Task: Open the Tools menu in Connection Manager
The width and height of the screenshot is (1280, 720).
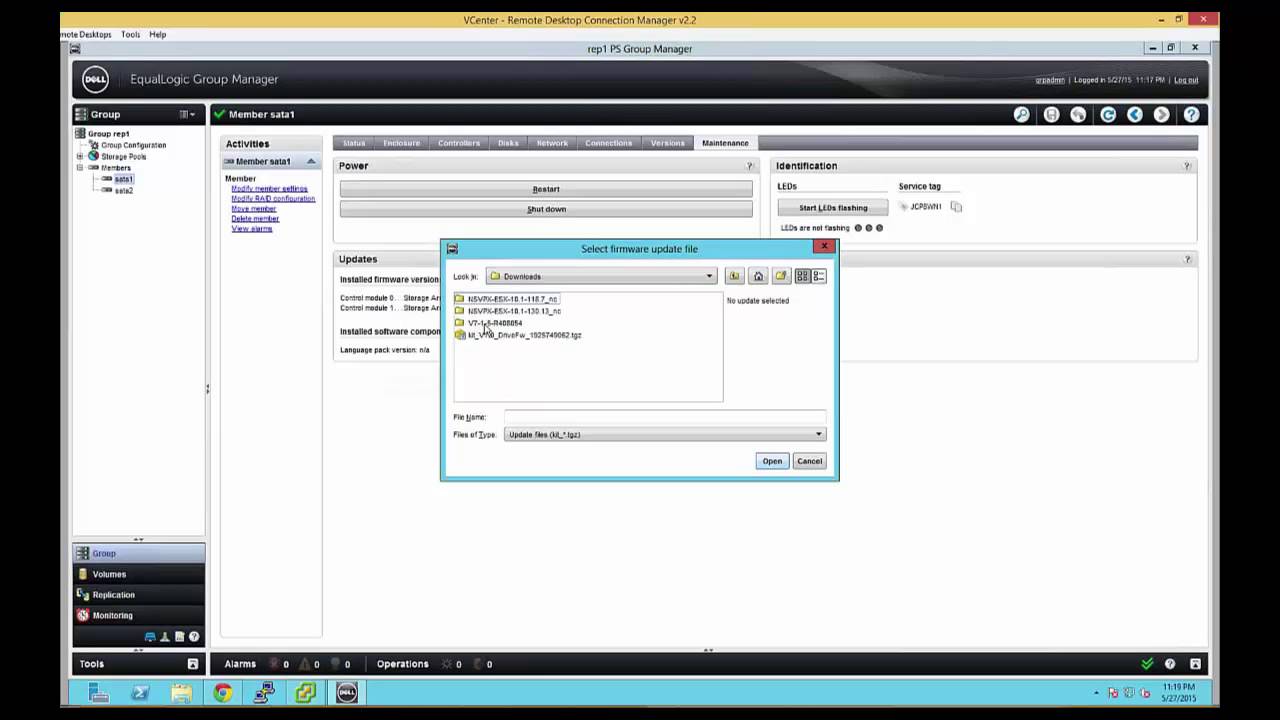Action: 130,34
